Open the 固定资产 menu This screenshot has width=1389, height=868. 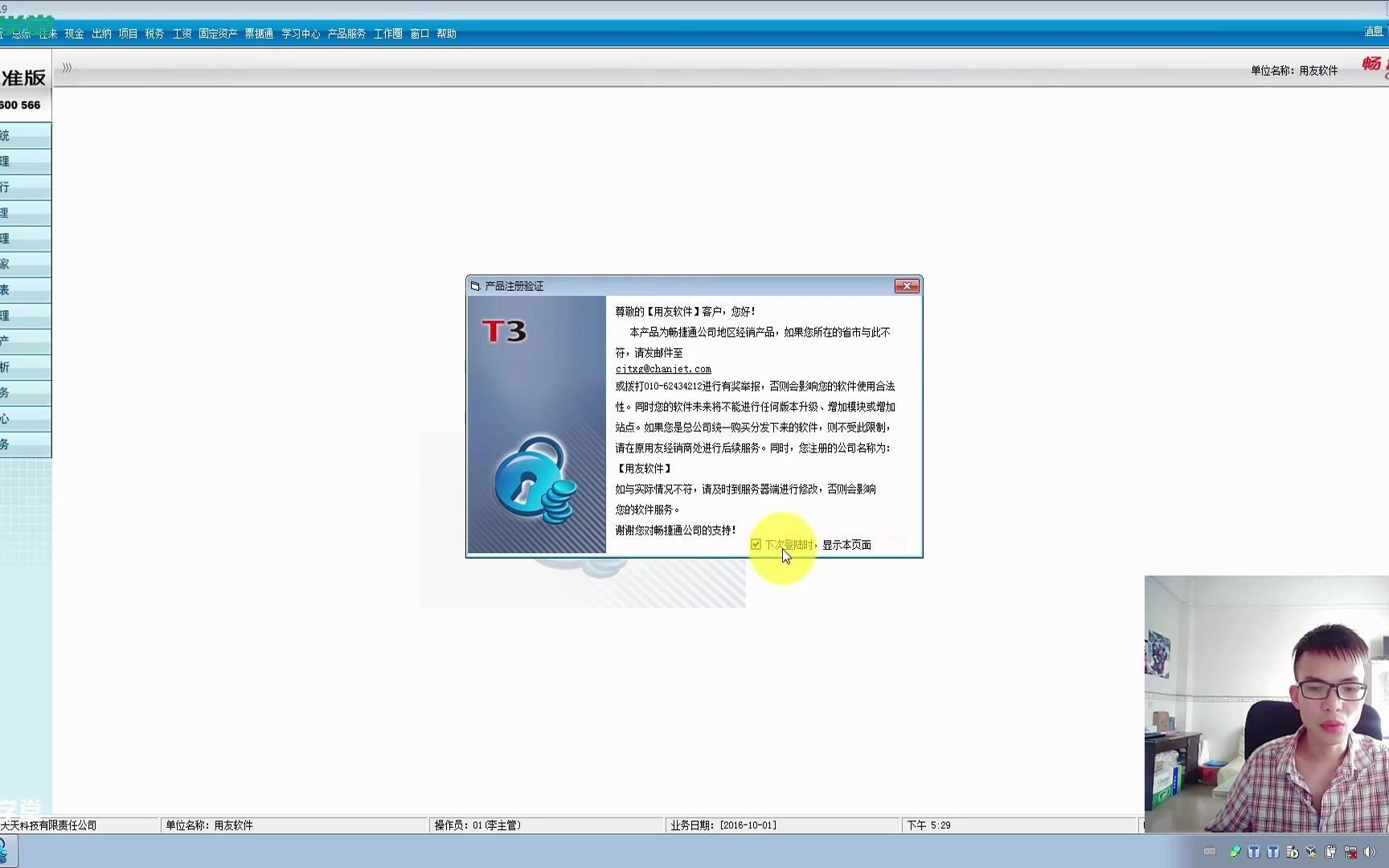(218, 34)
